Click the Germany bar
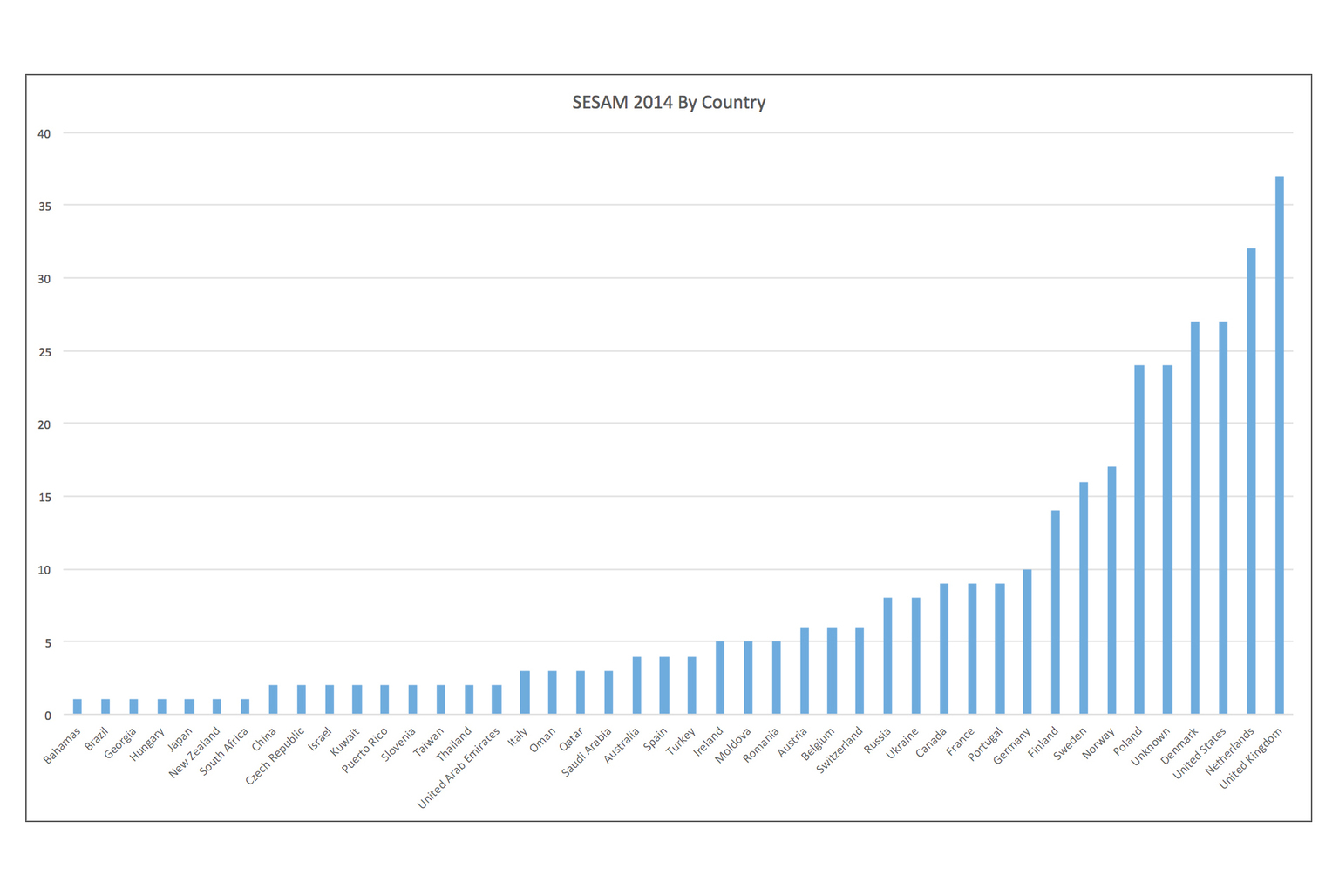Screen dimensions: 1339x896 [x=1028, y=641]
